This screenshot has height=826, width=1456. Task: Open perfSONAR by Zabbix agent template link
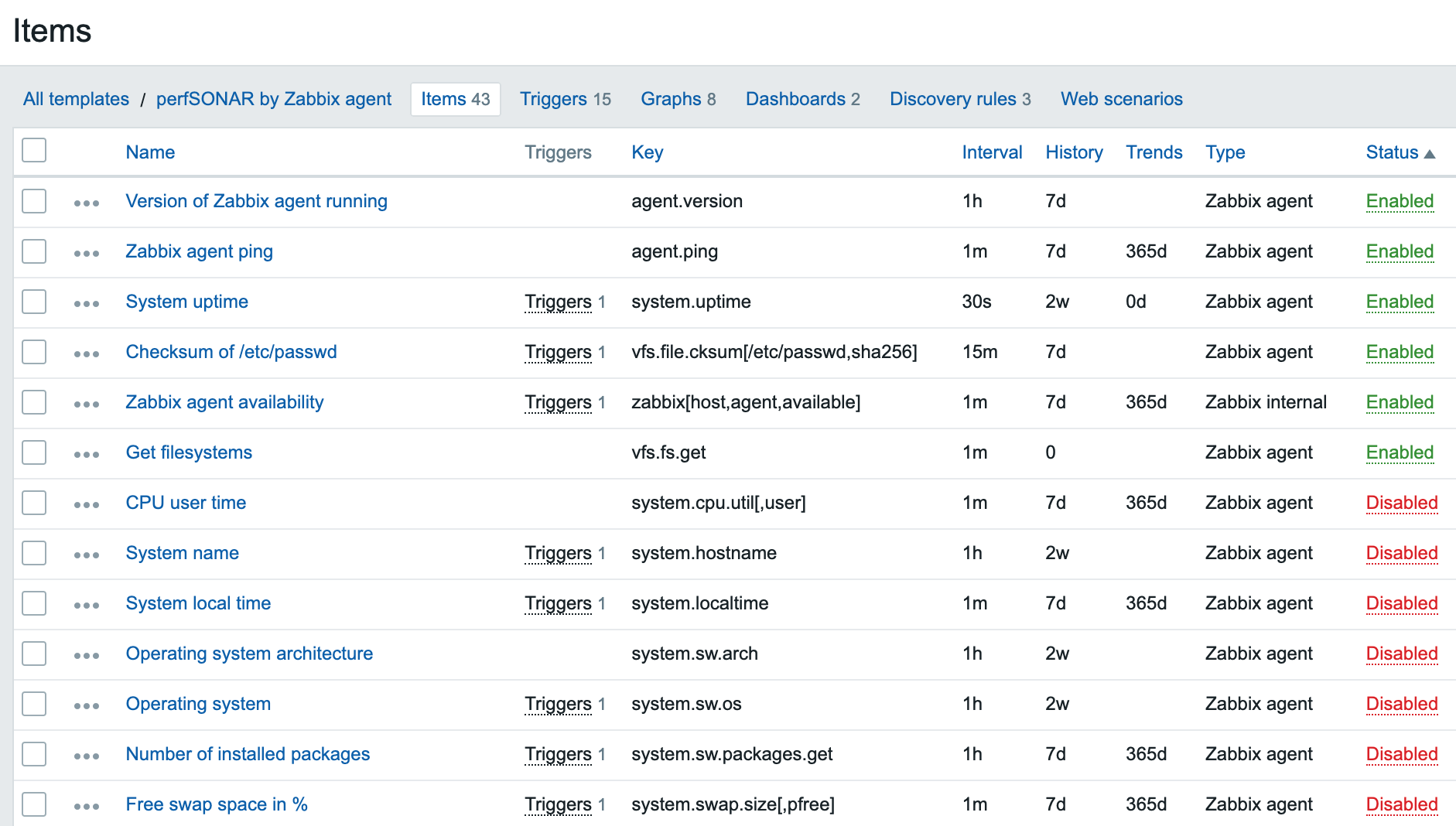(274, 99)
